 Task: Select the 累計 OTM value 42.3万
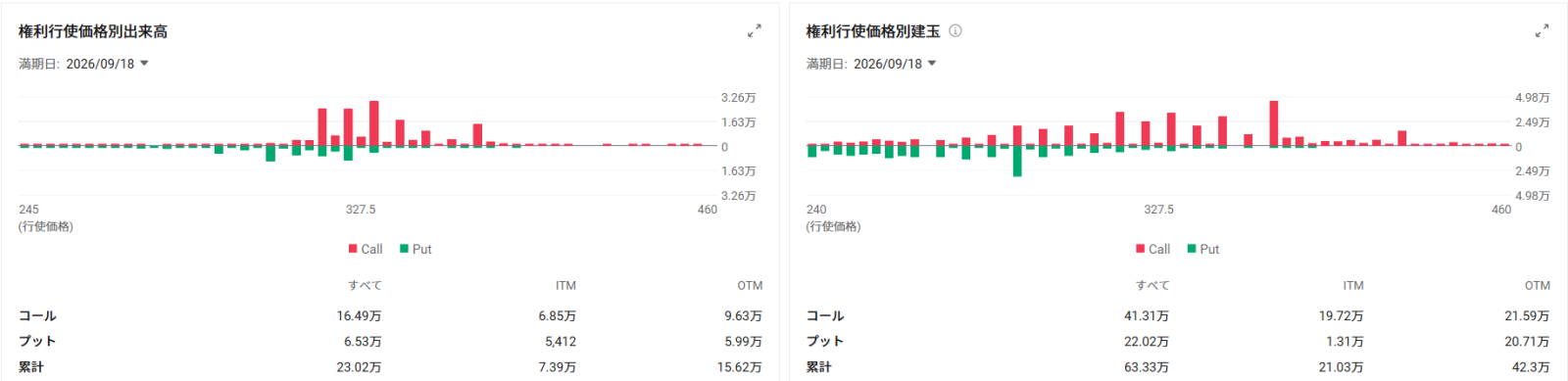click(x=1531, y=366)
